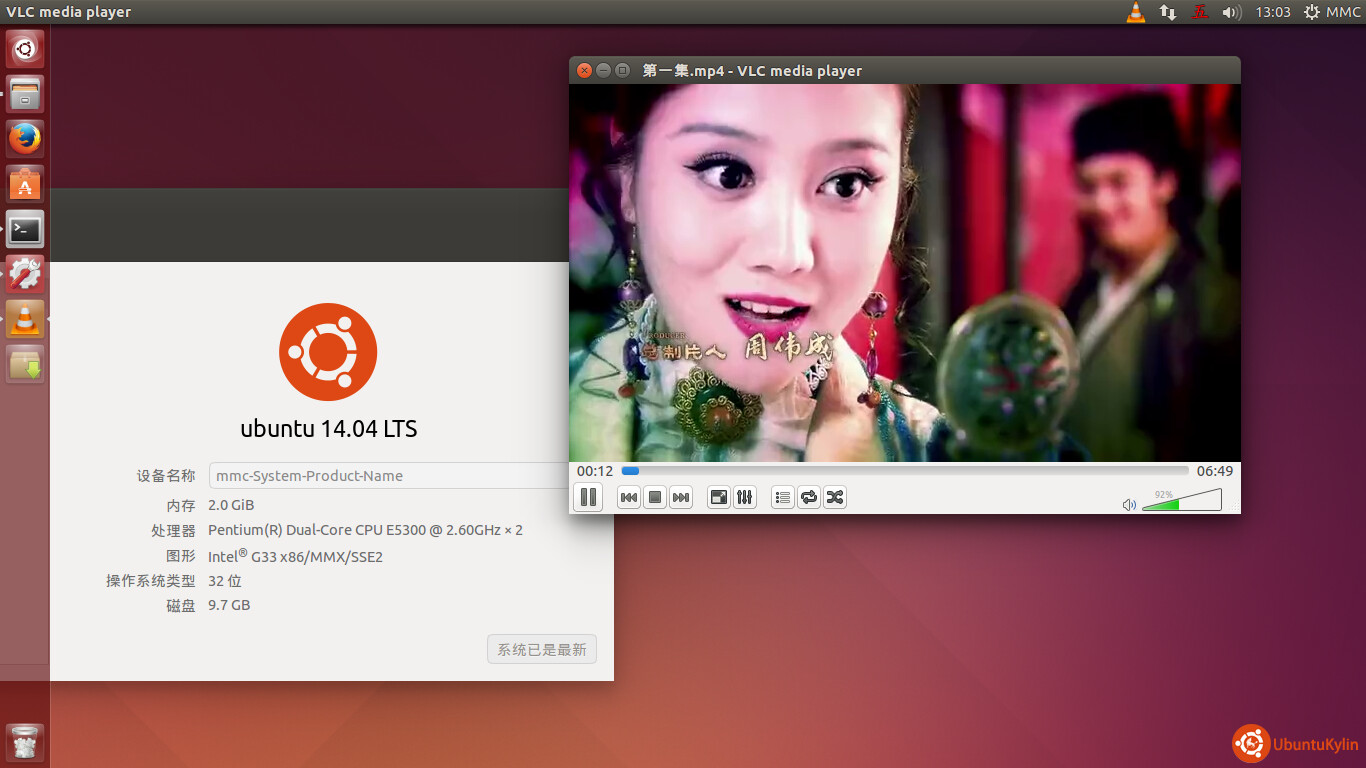Toggle loop repeat mode
Viewport: 1366px width, 768px height.
tap(809, 497)
